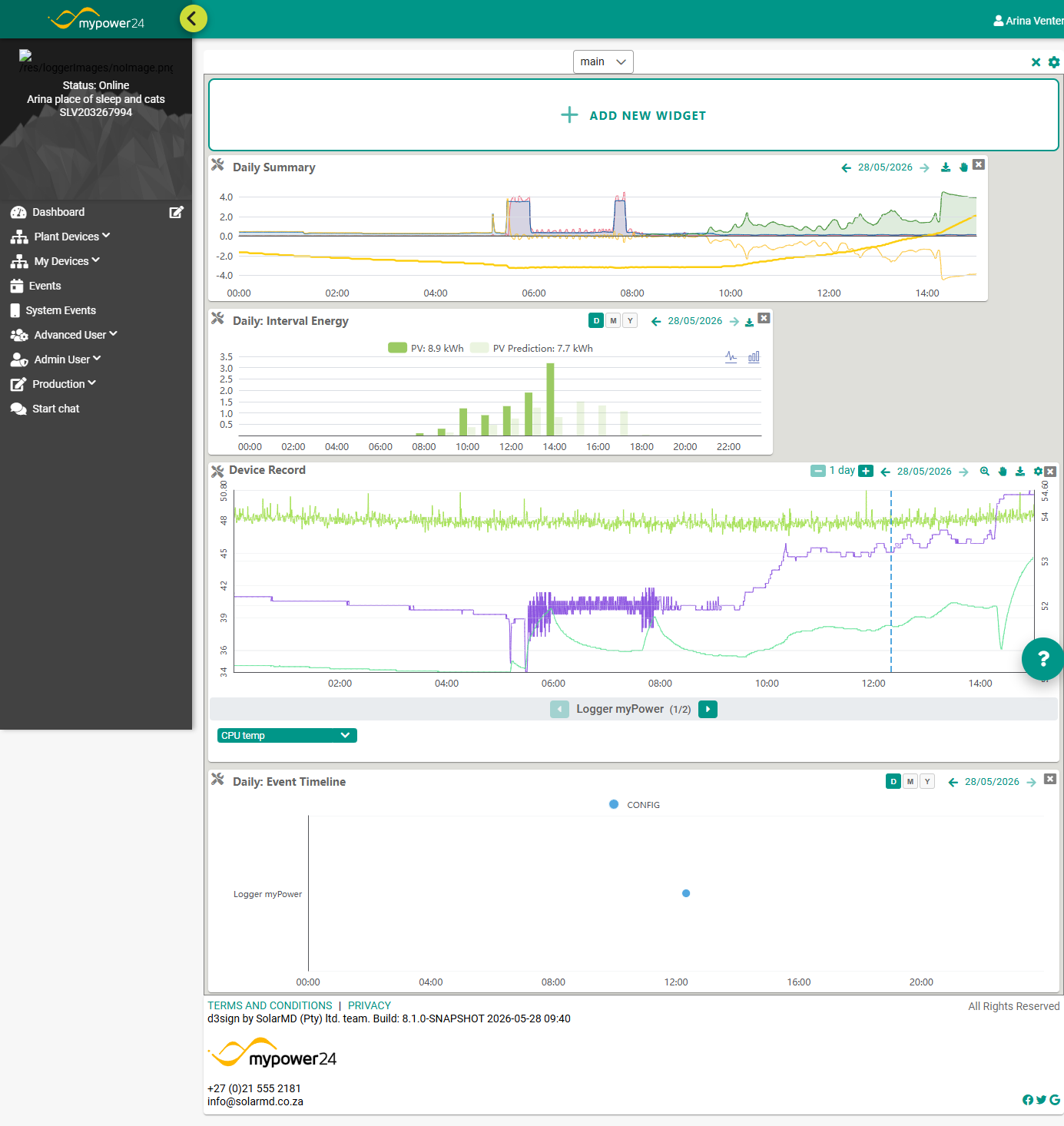1064x1126 pixels.
Task: Click the floating question mark help button
Action: 1042,658
